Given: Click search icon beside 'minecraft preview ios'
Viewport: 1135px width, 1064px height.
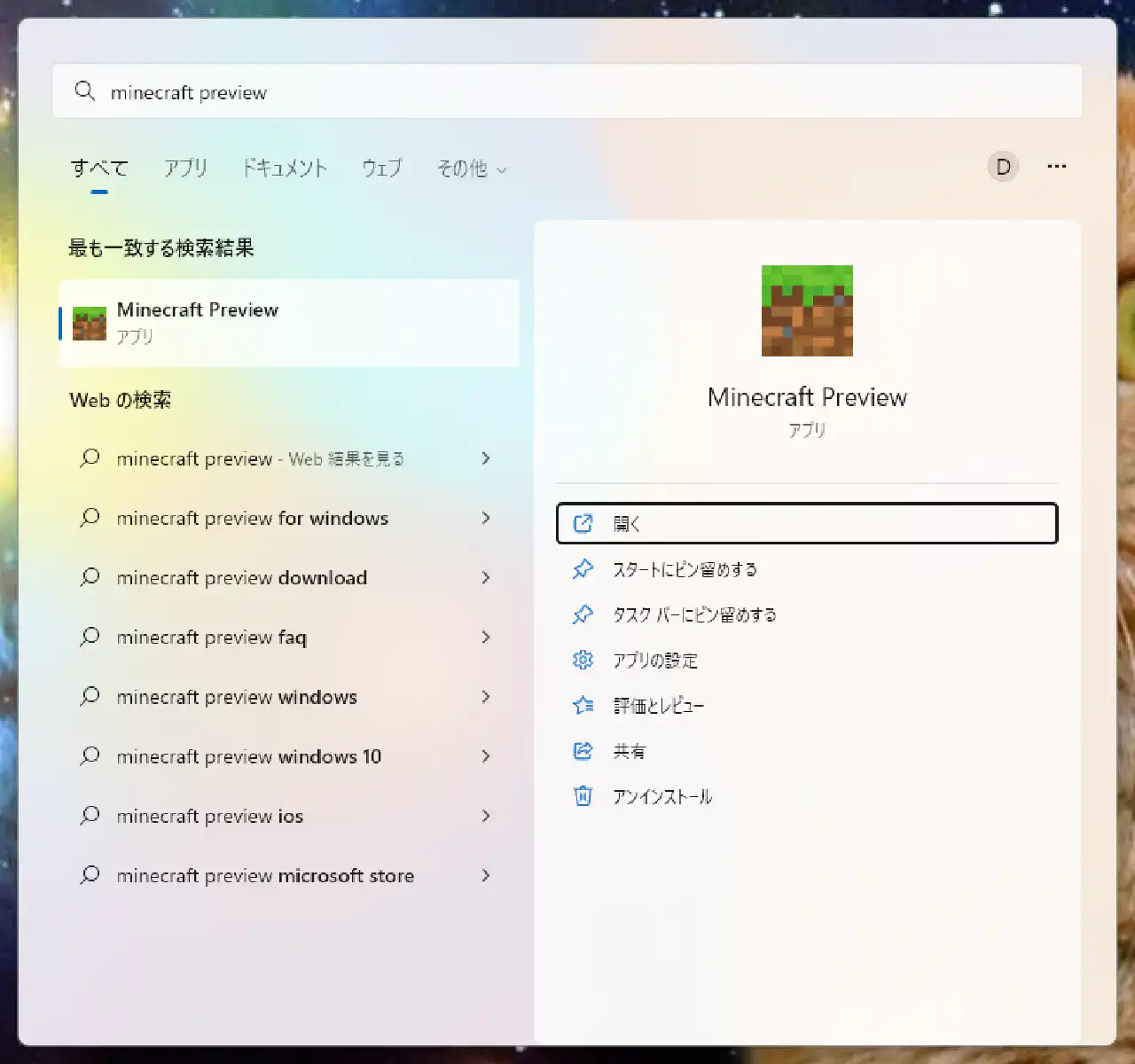Looking at the screenshot, I should pos(90,816).
